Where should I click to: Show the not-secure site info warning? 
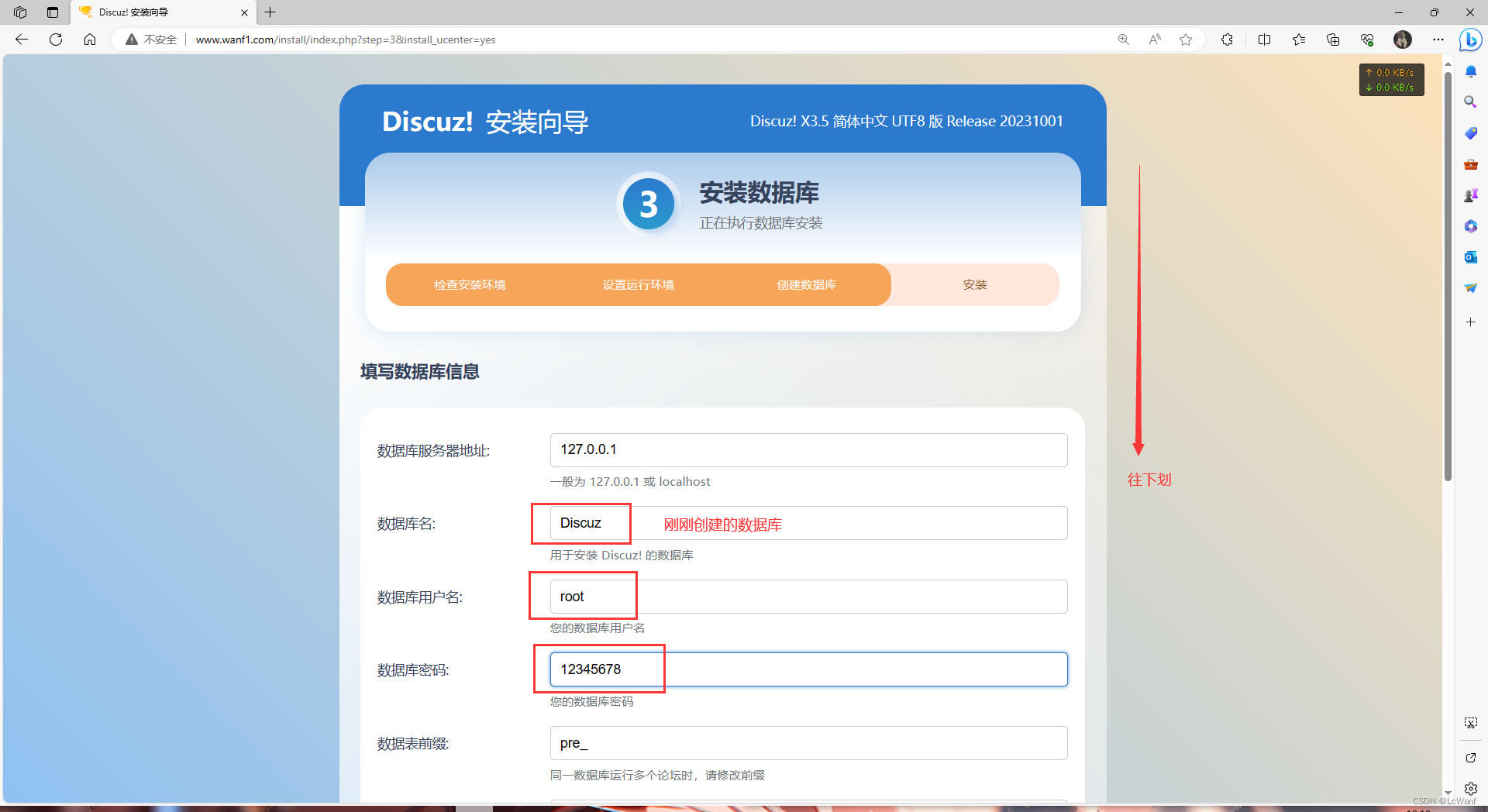tap(151, 40)
